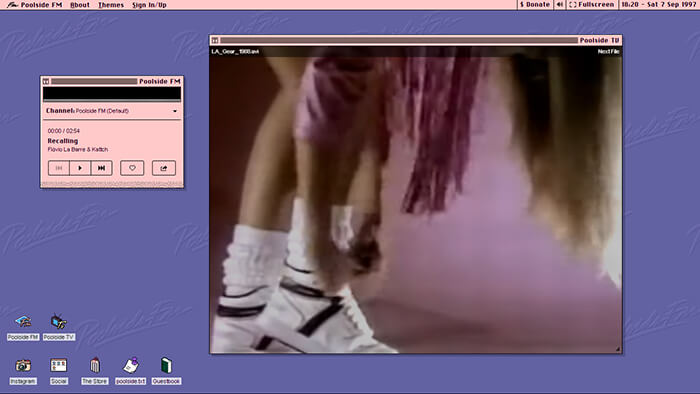The height and width of the screenshot is (394, 700).
Task: Open the About menu
Action: pos(80,5)
